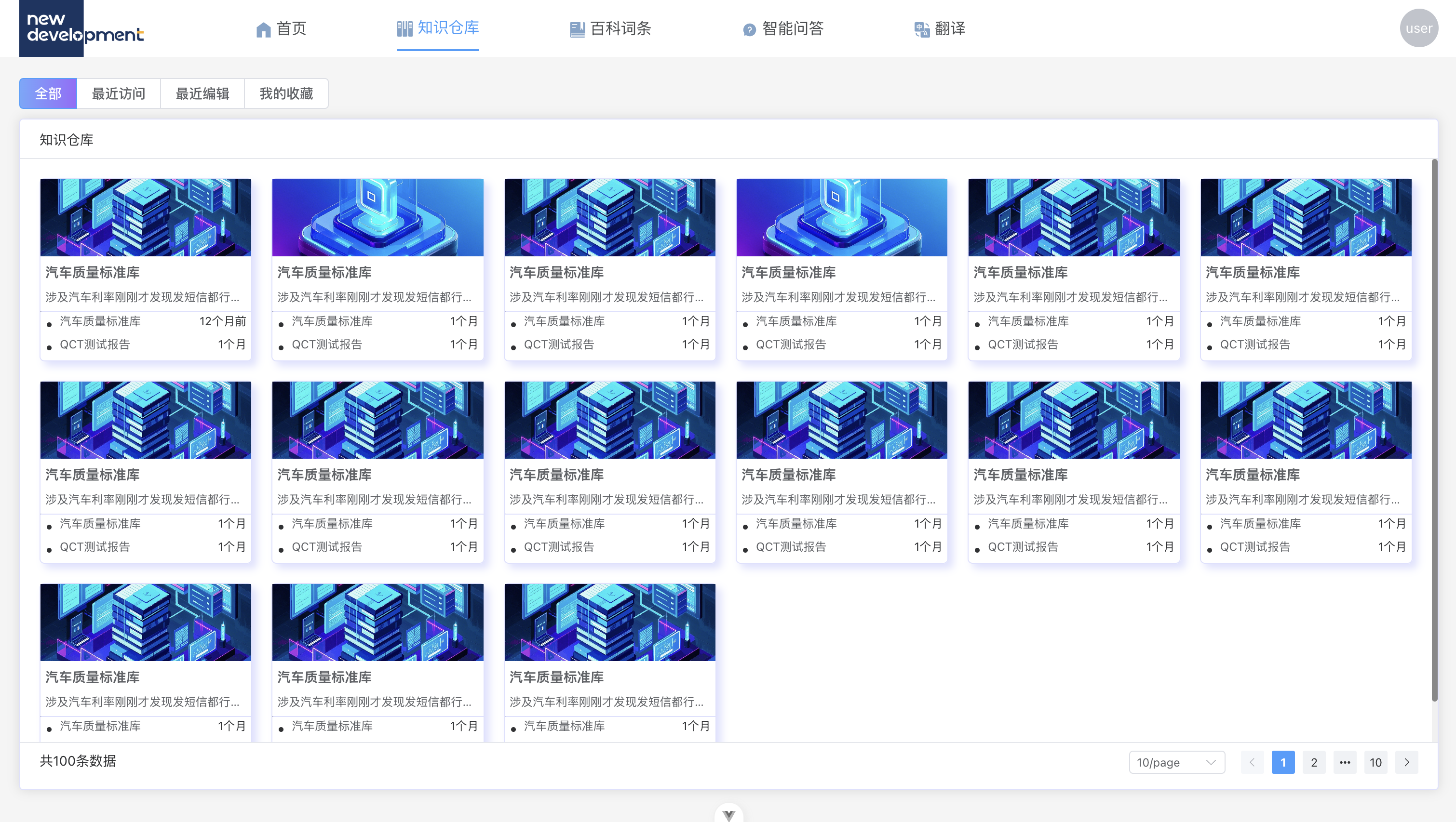
Task: Expand hidden pages via the ellipsis control
Action: point(1345,762)
